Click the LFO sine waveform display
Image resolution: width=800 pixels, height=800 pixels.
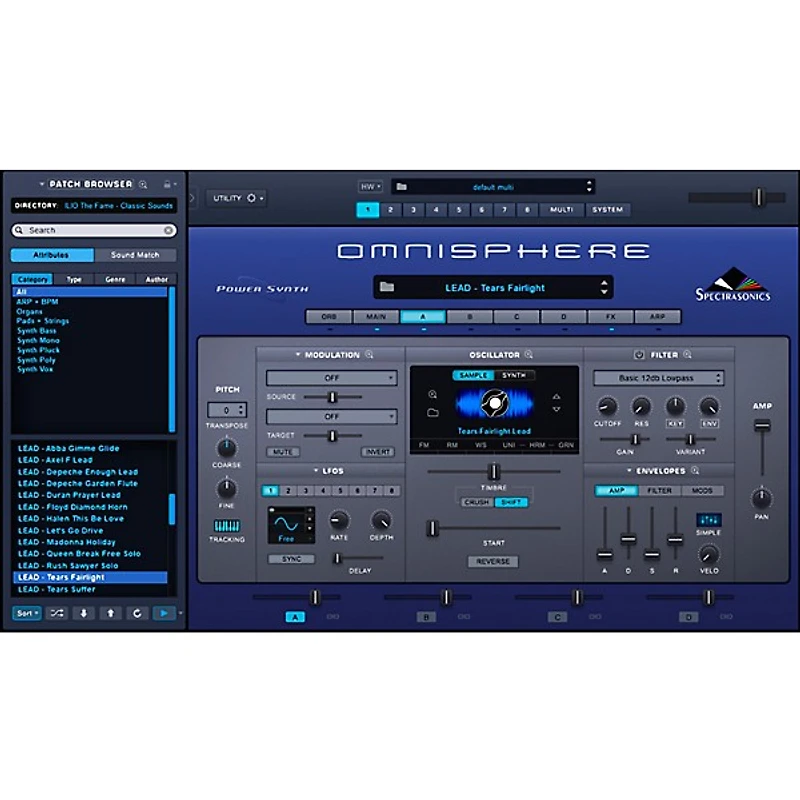pyautogui.click(x=286, y=524)
